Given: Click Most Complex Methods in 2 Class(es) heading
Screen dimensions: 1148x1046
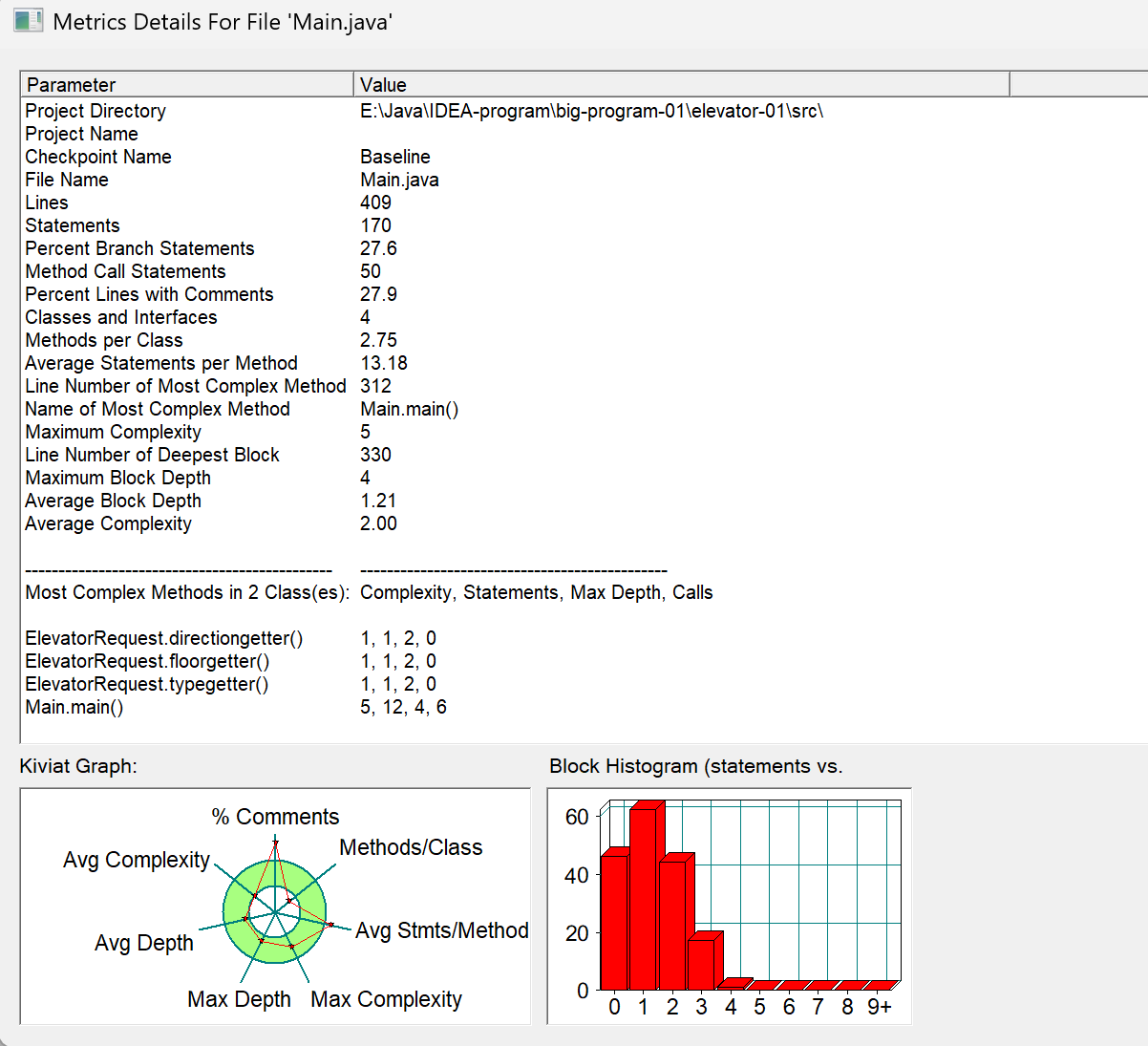Looking at the screenshot, I should 187,592.
